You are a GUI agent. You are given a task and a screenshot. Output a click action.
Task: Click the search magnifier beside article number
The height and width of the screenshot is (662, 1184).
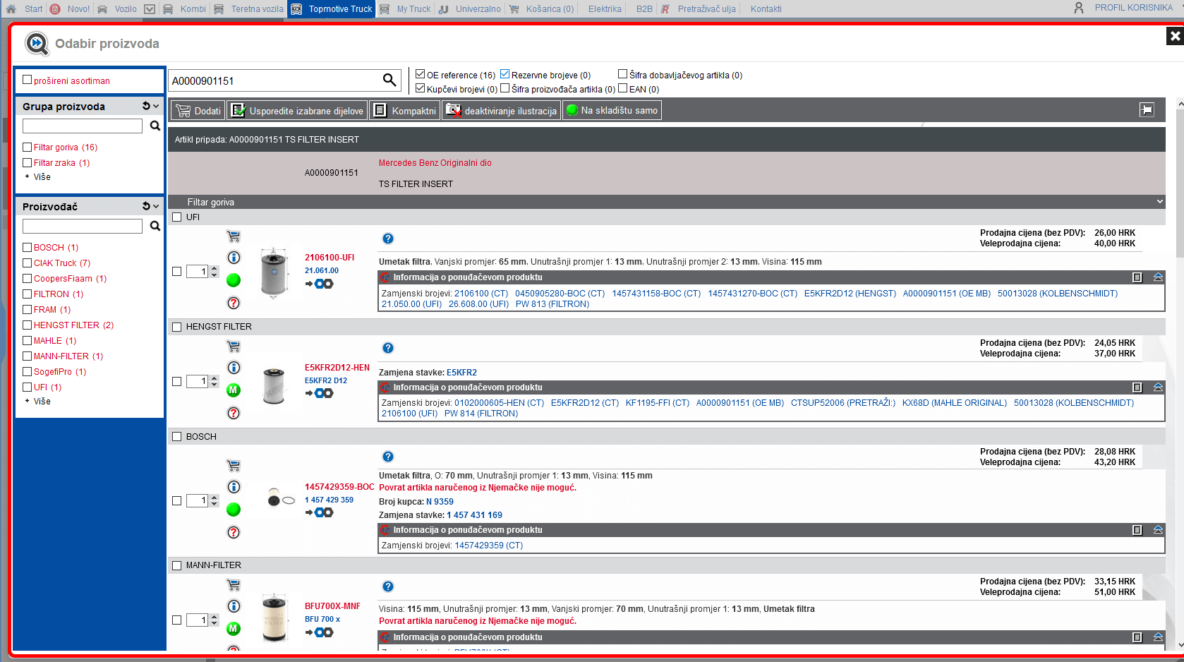point(389,80)
